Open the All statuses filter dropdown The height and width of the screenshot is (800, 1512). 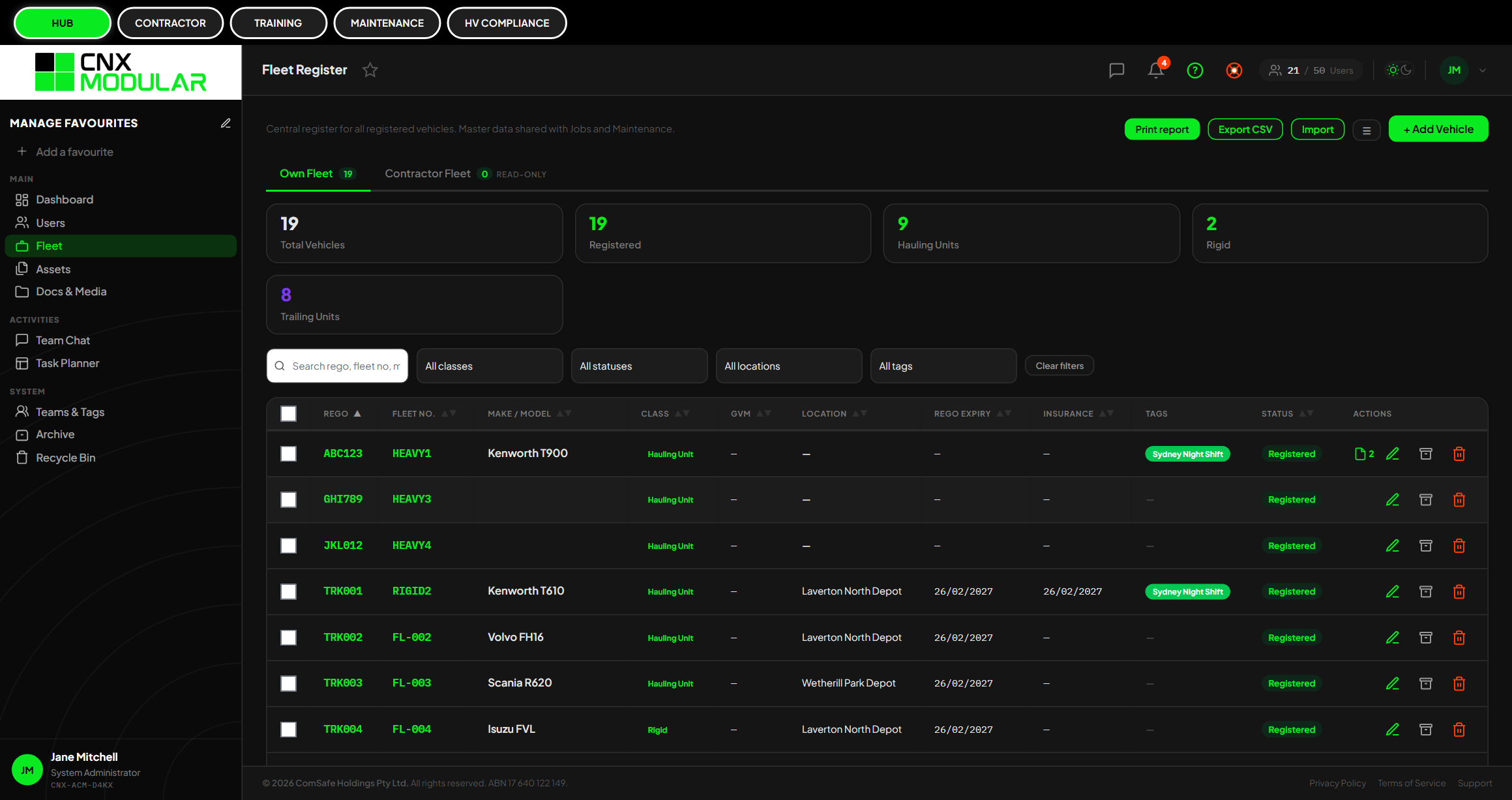click(x=639, y=366)
